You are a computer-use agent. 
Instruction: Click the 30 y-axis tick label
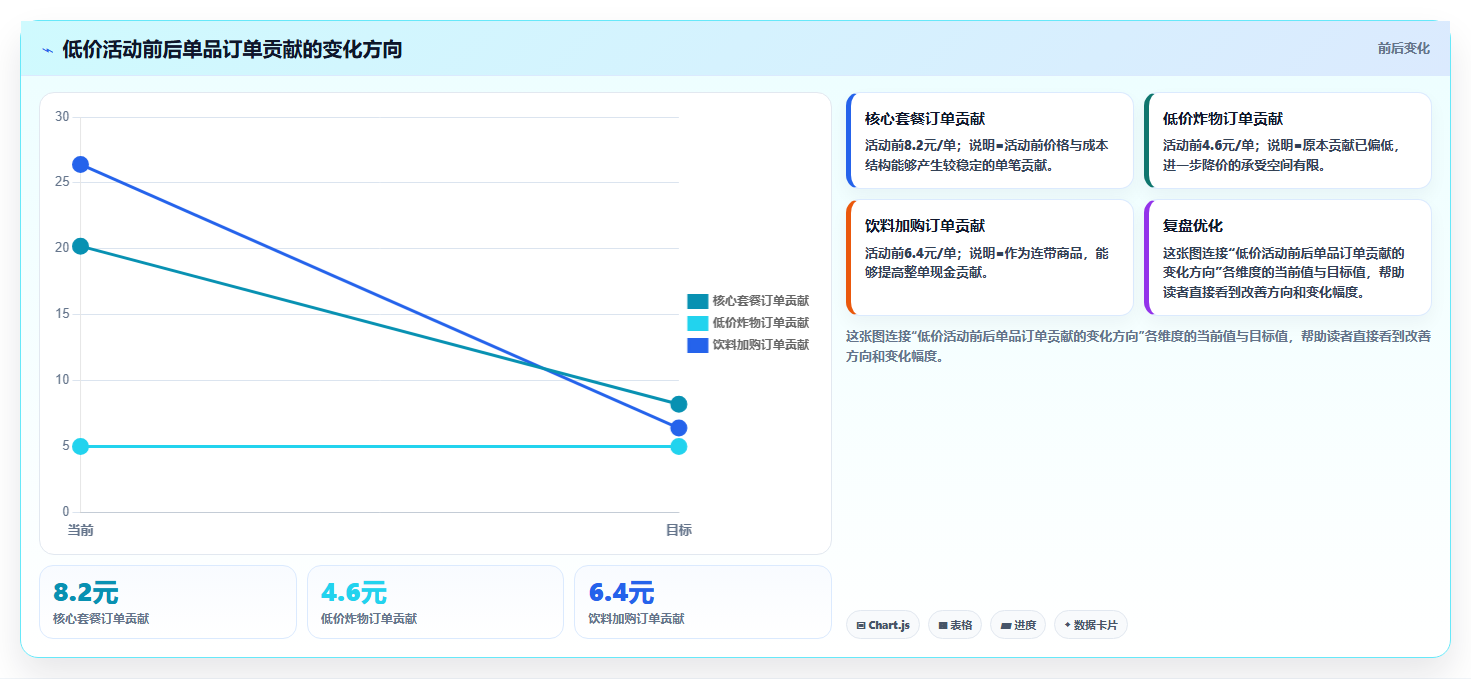62,117
